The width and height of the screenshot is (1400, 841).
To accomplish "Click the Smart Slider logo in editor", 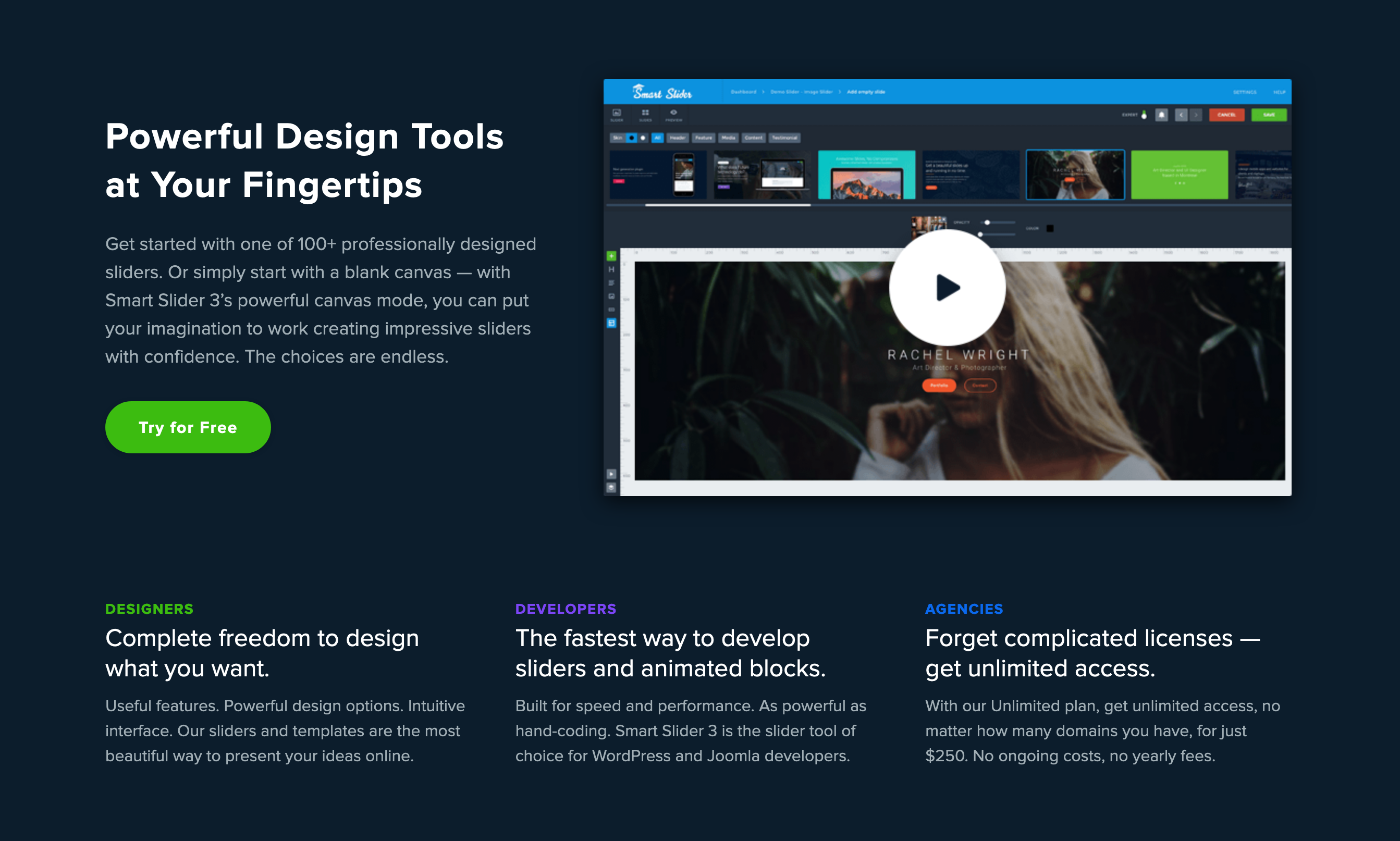I will (x=662, y=92).
